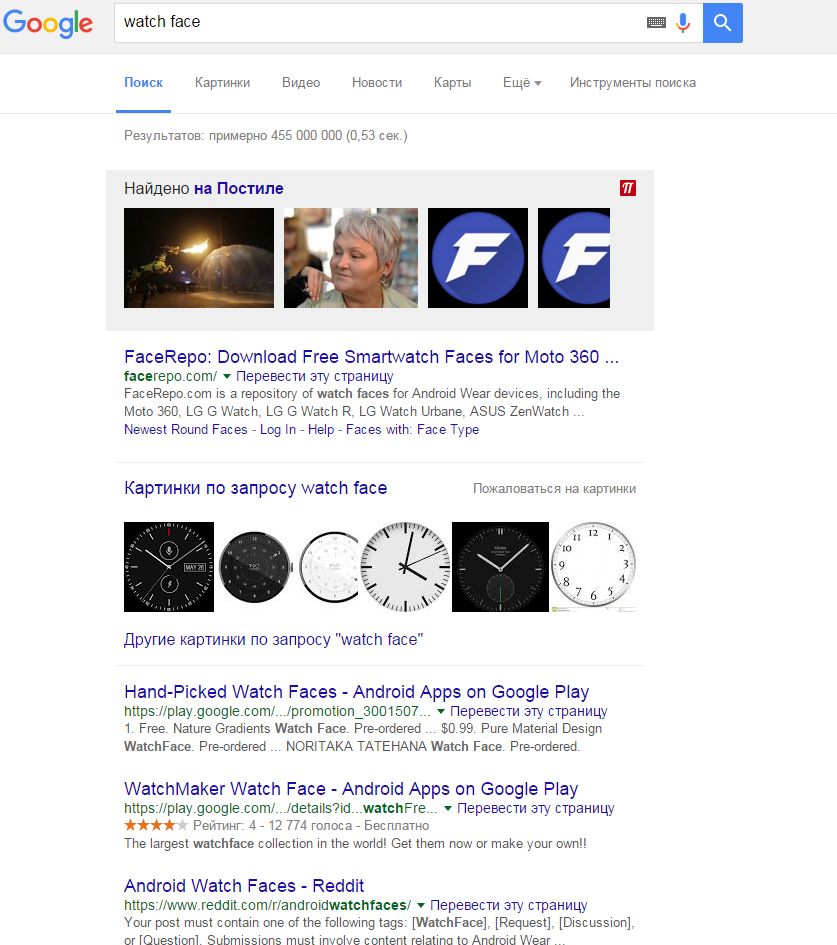Open the Hand-Picked Watch Faces Google Play result
The height and width of the screenshot is (945, 837).
357,692
